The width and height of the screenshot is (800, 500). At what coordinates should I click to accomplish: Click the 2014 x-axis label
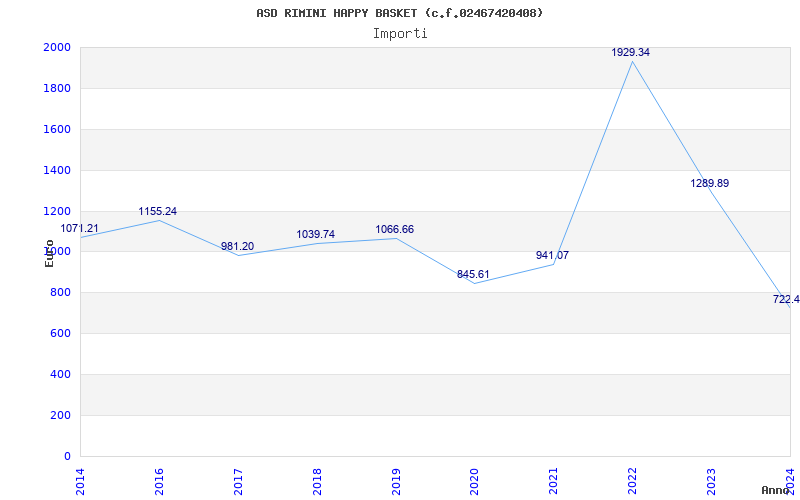(80, 481)
